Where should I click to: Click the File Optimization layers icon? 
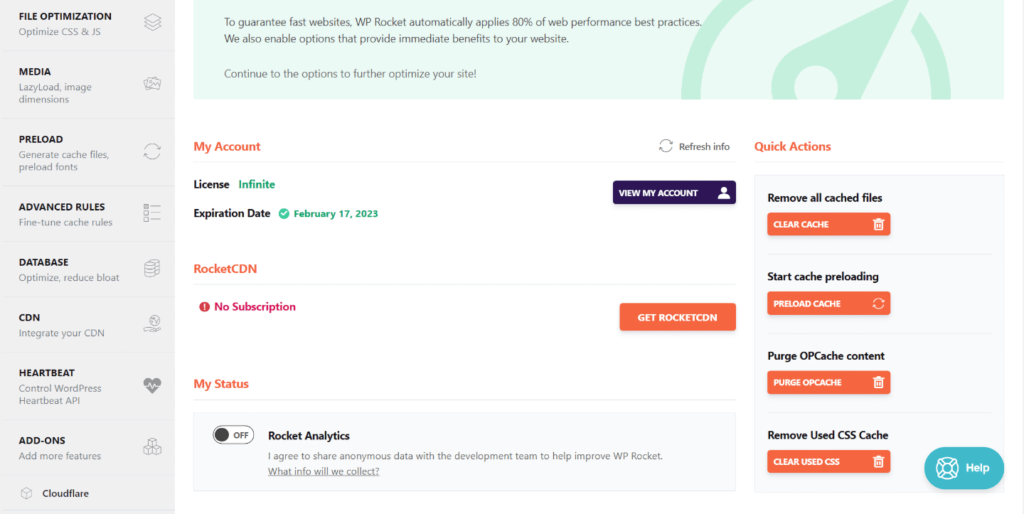tap(152, 22)
